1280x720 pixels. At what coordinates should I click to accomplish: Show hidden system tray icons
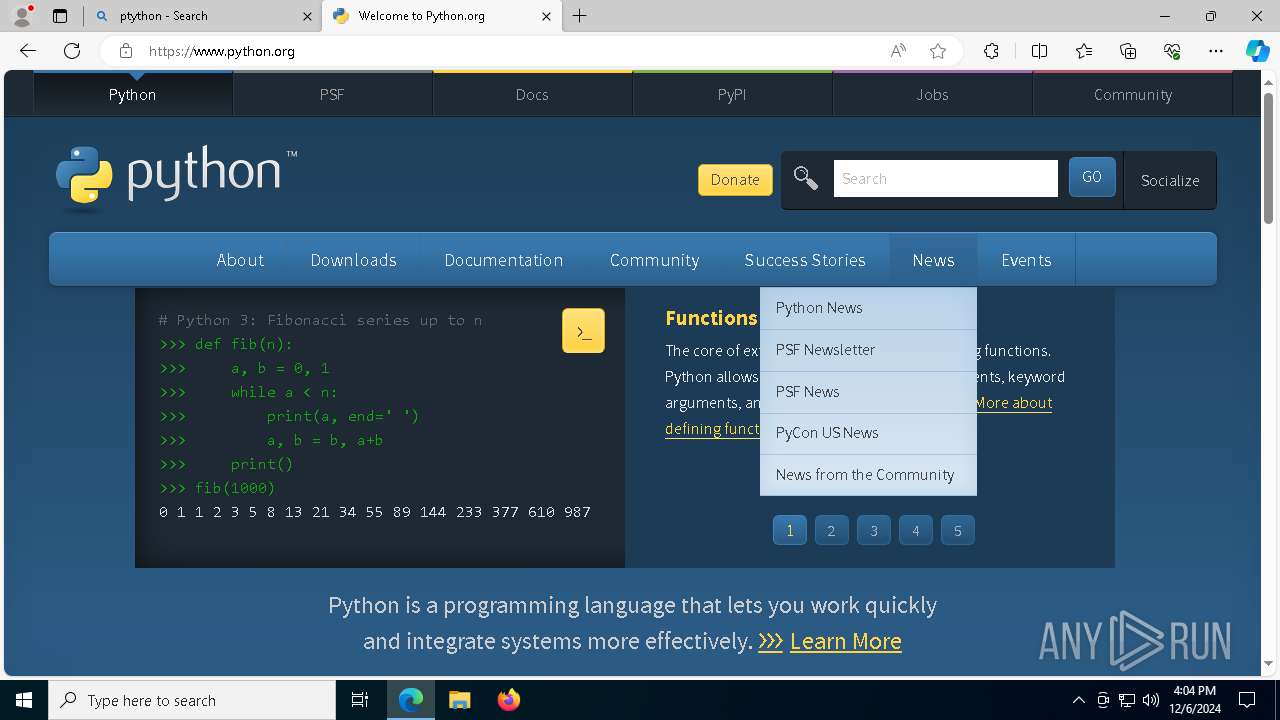[1078, 700]
